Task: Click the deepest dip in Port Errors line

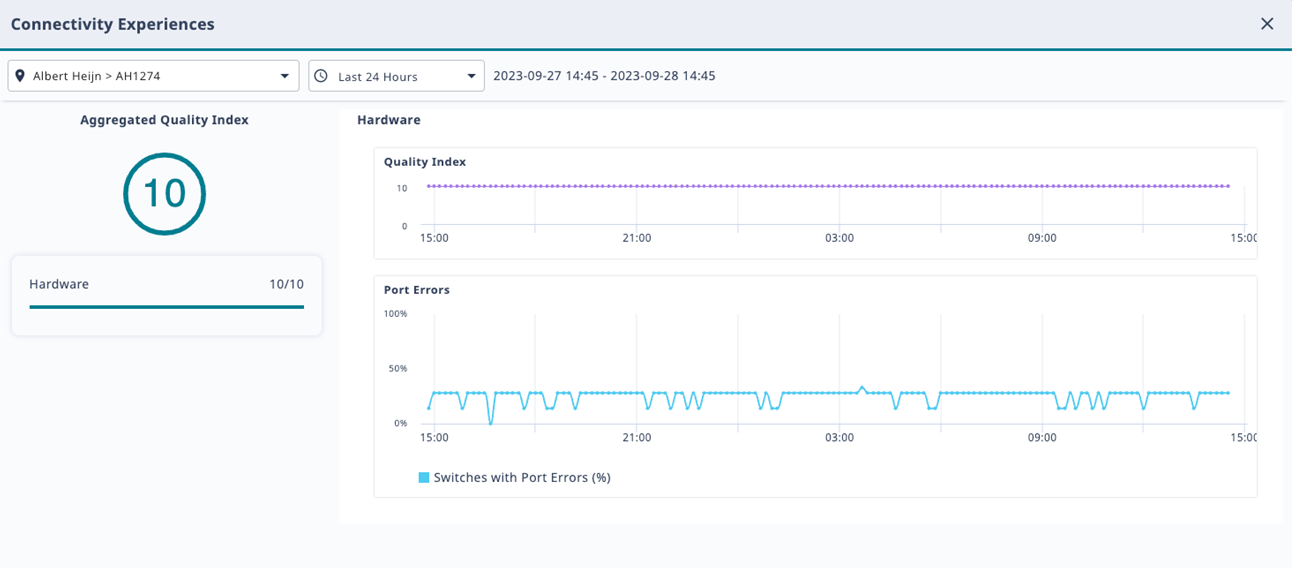Action: click(x=490, y=423)
